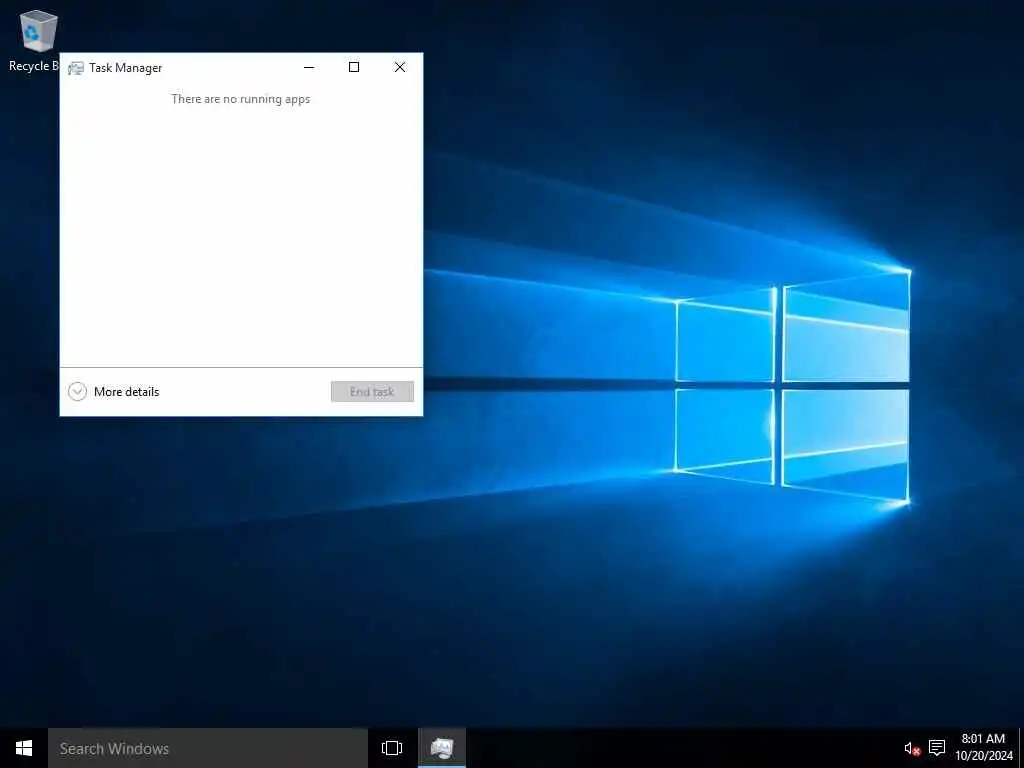Image resolution: width=1024 pixels, height=768 pixels.
Task: Open the muted volume tray icon
Action: [912, 748]
